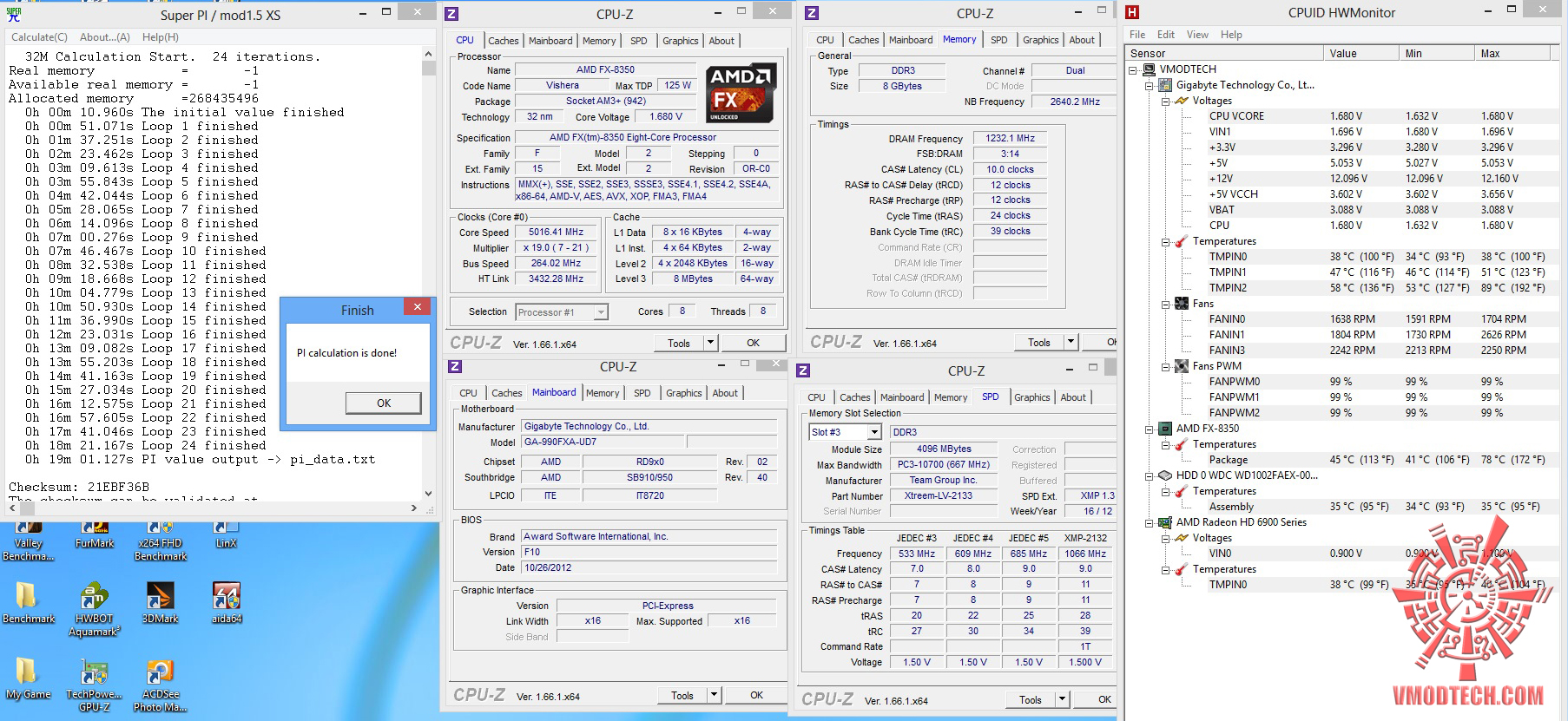Viewport: 1568px width, 721px height.
Task: Collapse the VMODTECH root node in HWMonitor
Action: click(1133, 69)
